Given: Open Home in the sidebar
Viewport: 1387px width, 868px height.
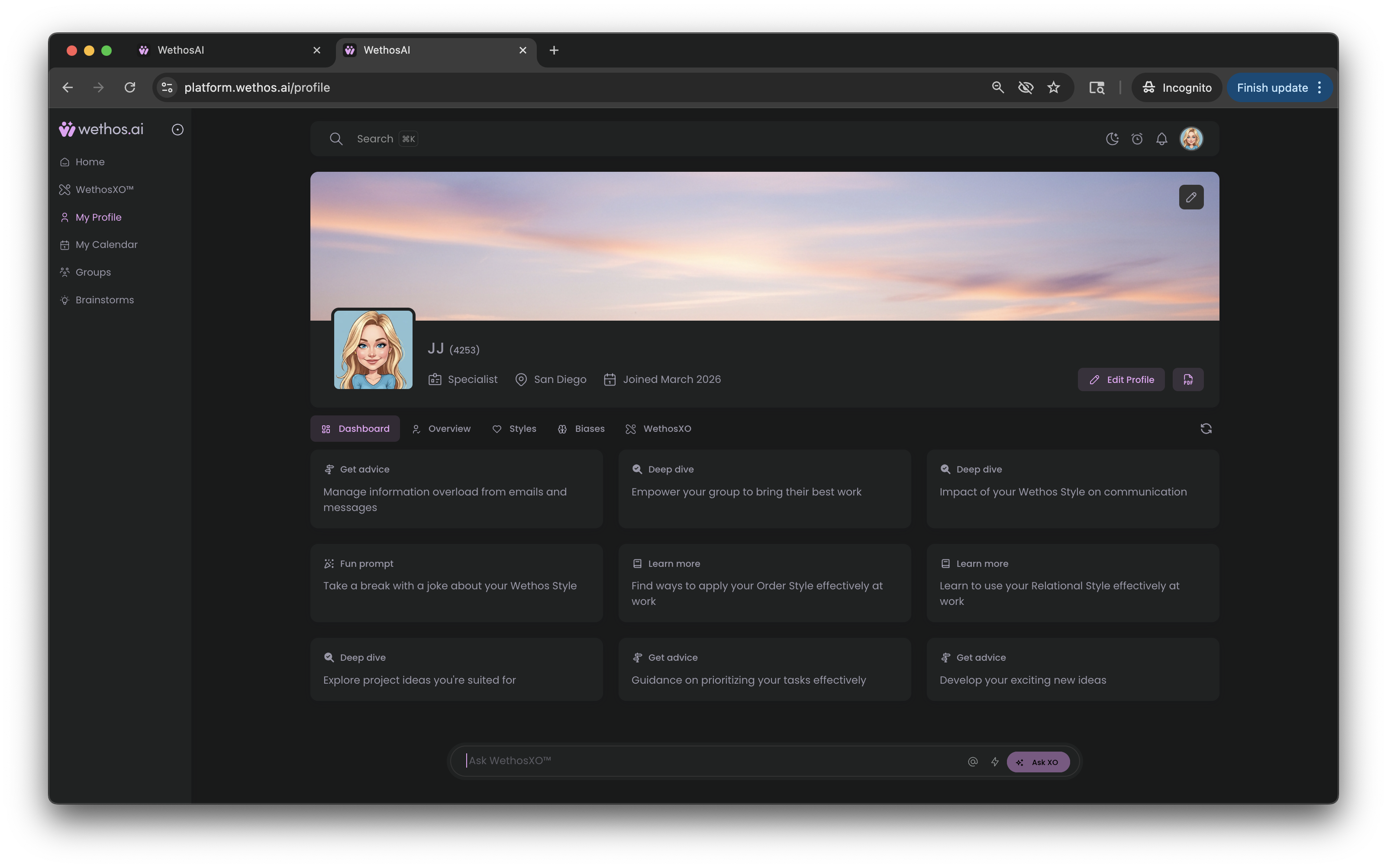Looking at the screenshot, I should pos(82,162).
